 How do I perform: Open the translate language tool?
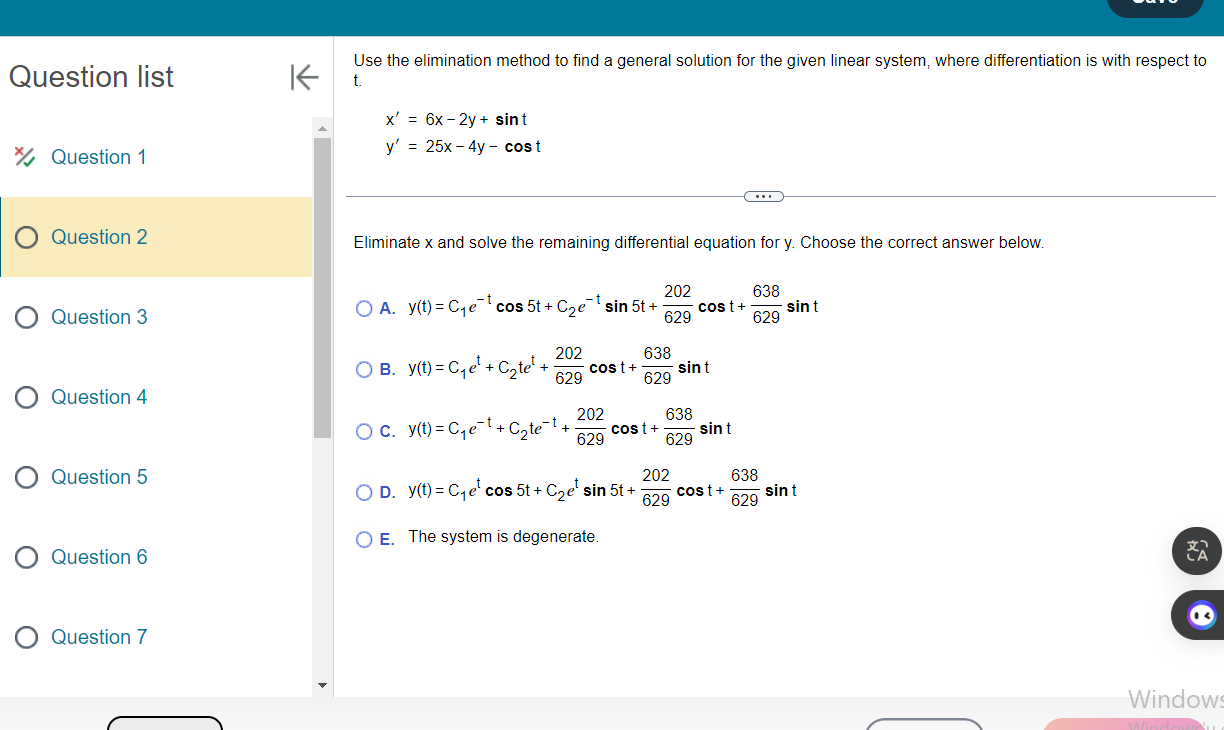[1196, 551]
